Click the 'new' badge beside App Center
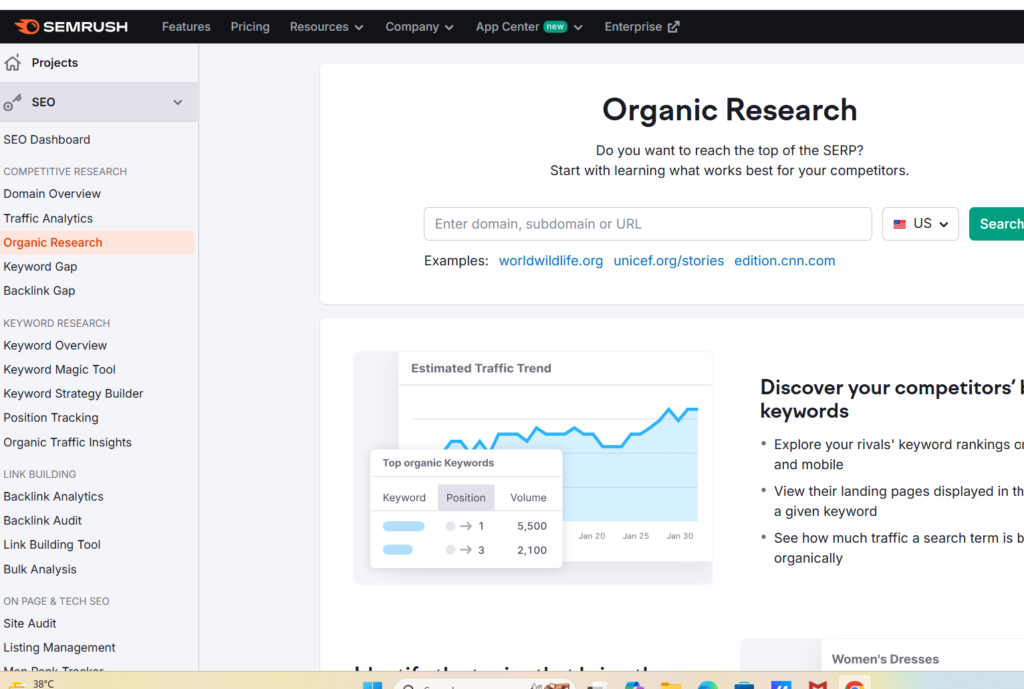 point(555,27)
